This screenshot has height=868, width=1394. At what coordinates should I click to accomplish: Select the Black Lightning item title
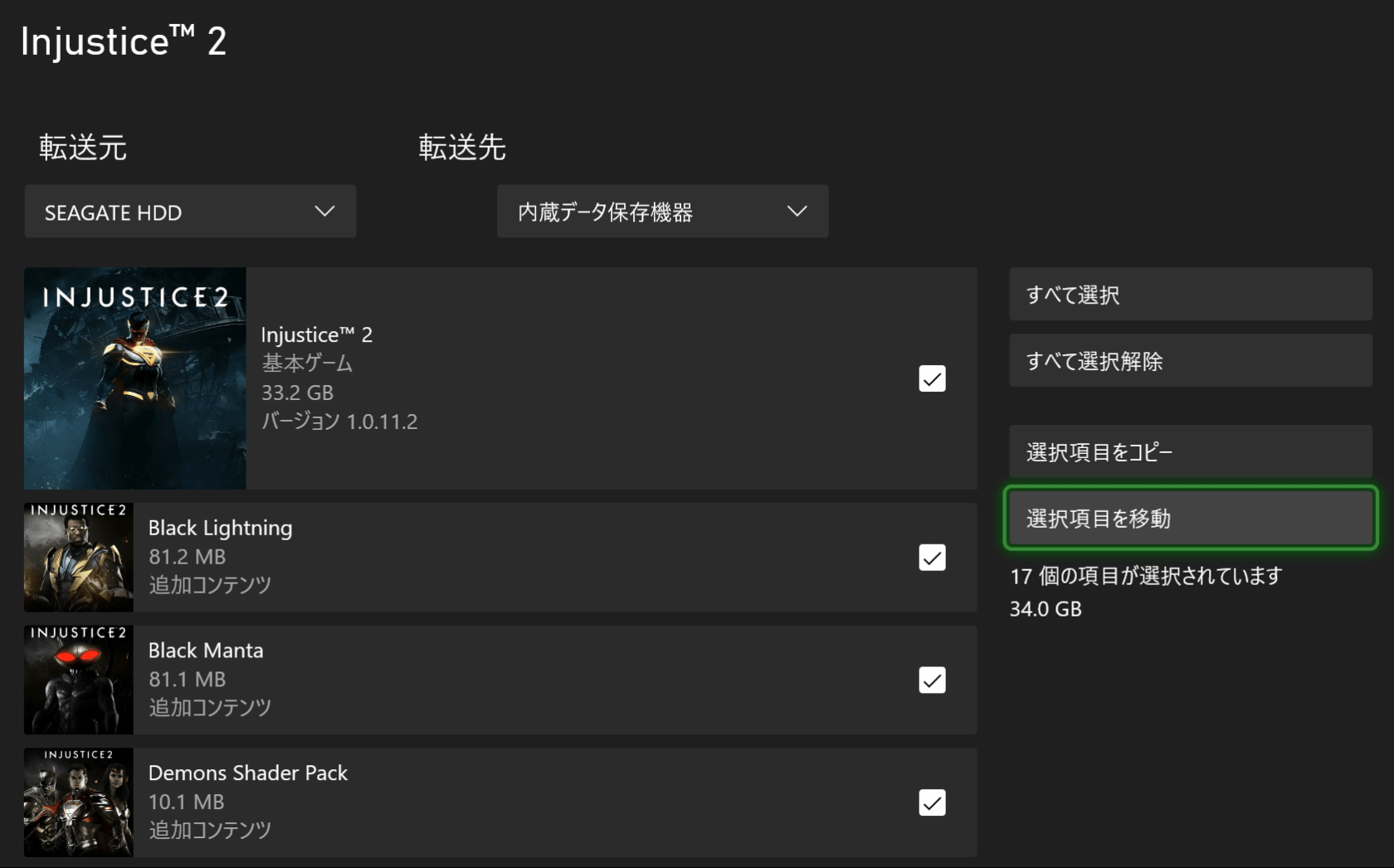pyautogui.click(x=220, y=528)
